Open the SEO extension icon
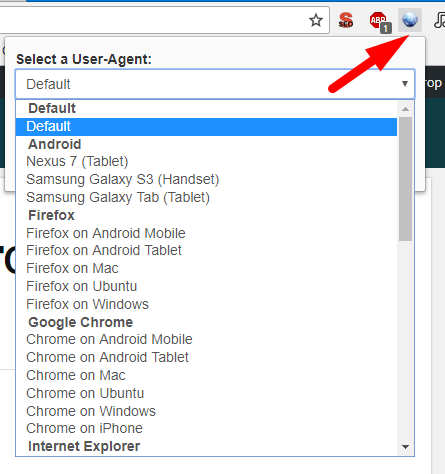The image size is (445, 474). (346, 20)
